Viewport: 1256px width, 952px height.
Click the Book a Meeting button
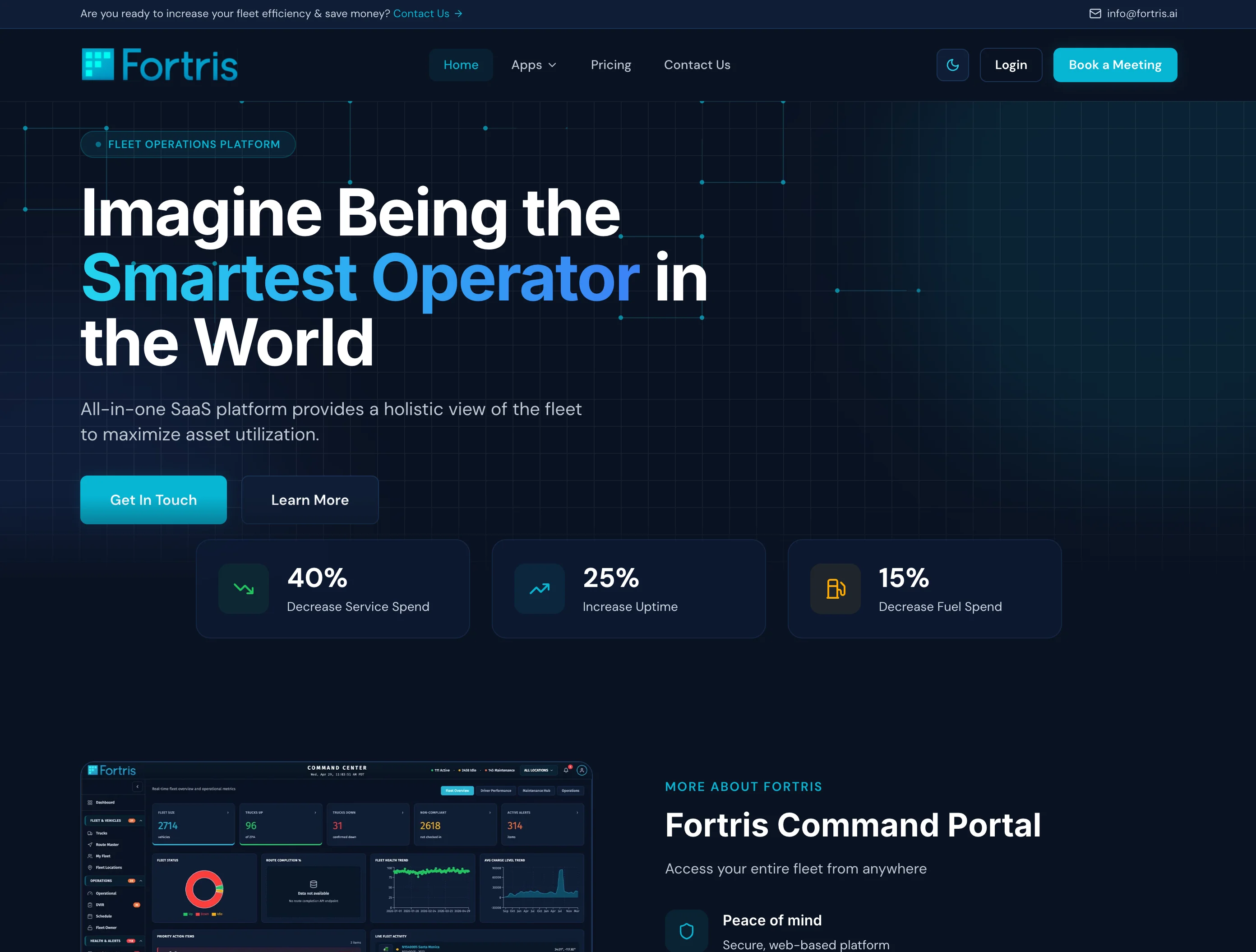coord(1115,65)
